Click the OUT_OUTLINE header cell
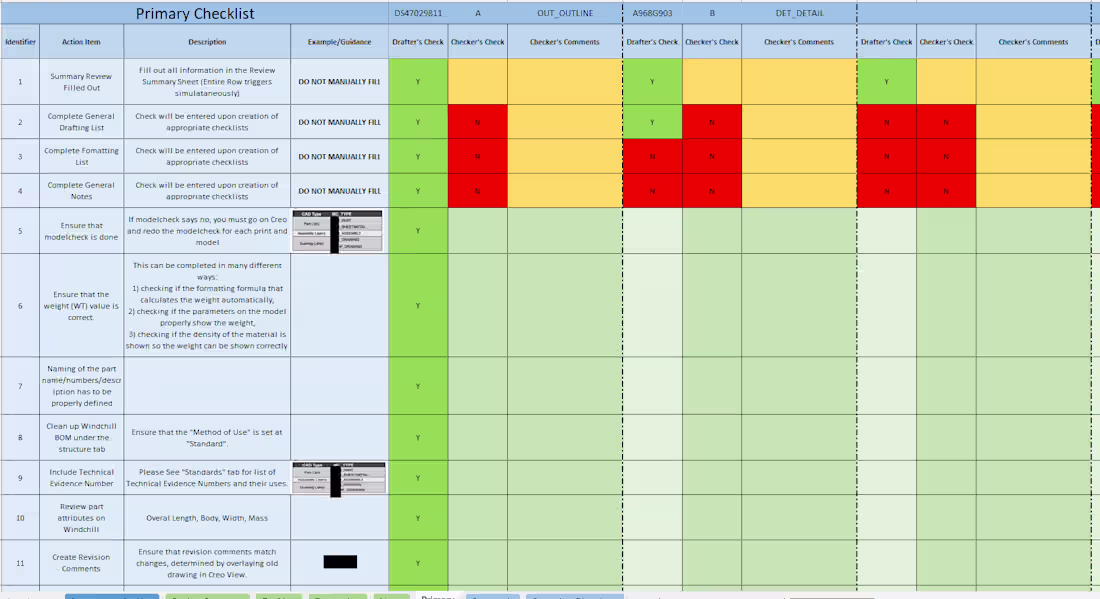 (564, 13)
